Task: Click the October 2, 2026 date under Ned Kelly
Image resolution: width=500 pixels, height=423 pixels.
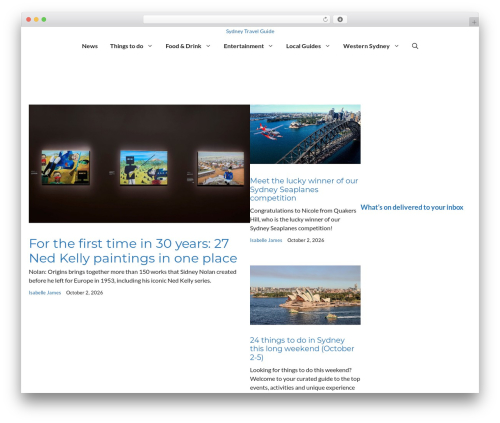Action: point(84,293)
